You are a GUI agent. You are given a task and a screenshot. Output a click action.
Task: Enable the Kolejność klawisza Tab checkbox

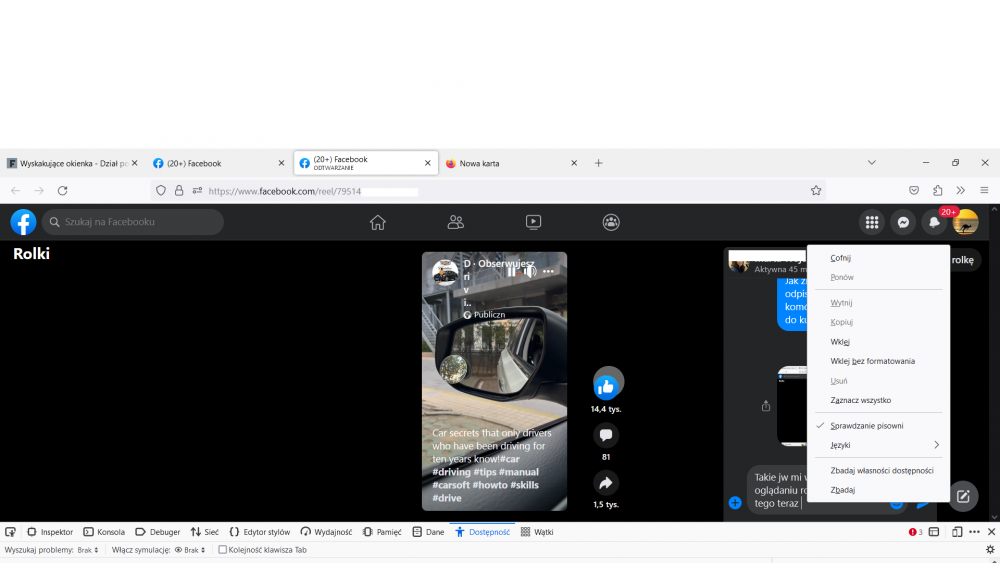coord(223,550)
